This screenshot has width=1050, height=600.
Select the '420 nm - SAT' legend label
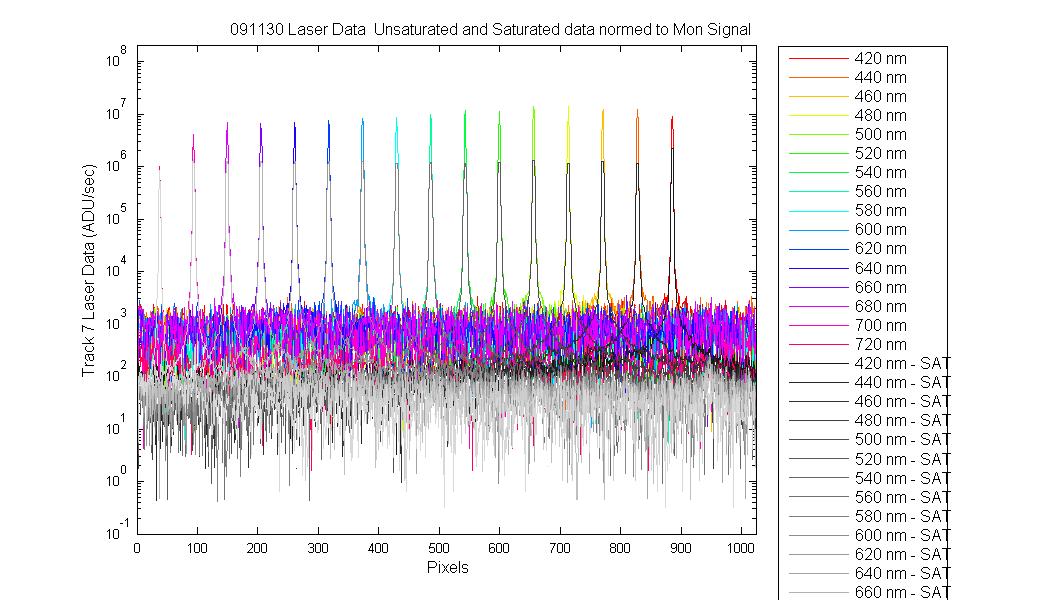pyautogui.click(x=902, y=364)
